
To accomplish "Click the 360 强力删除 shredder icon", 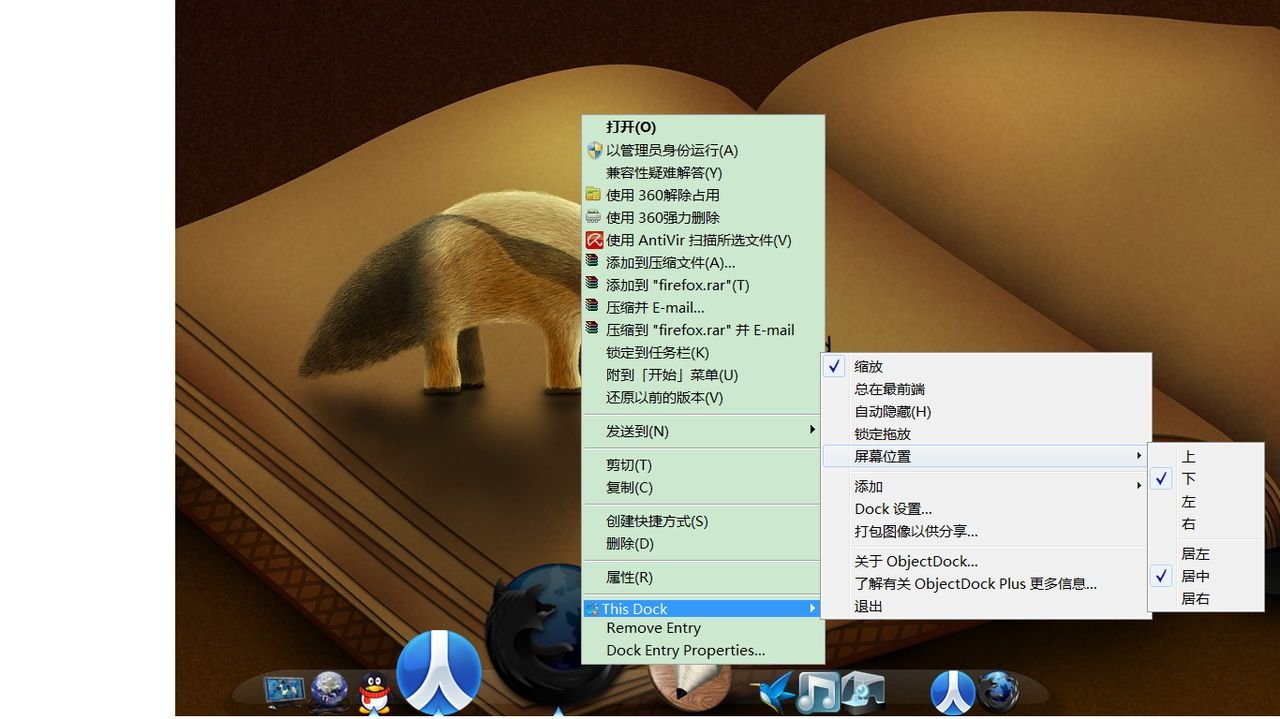I will point(594,217).
